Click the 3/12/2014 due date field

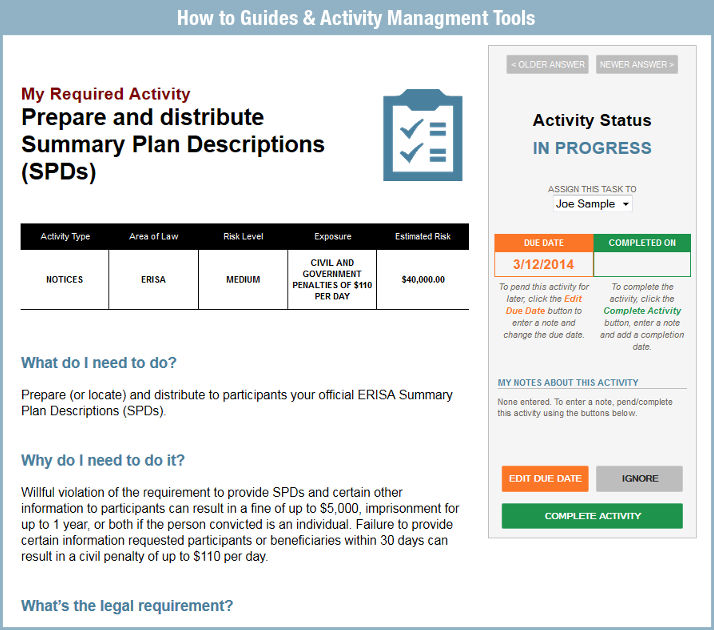coord(543,264)
